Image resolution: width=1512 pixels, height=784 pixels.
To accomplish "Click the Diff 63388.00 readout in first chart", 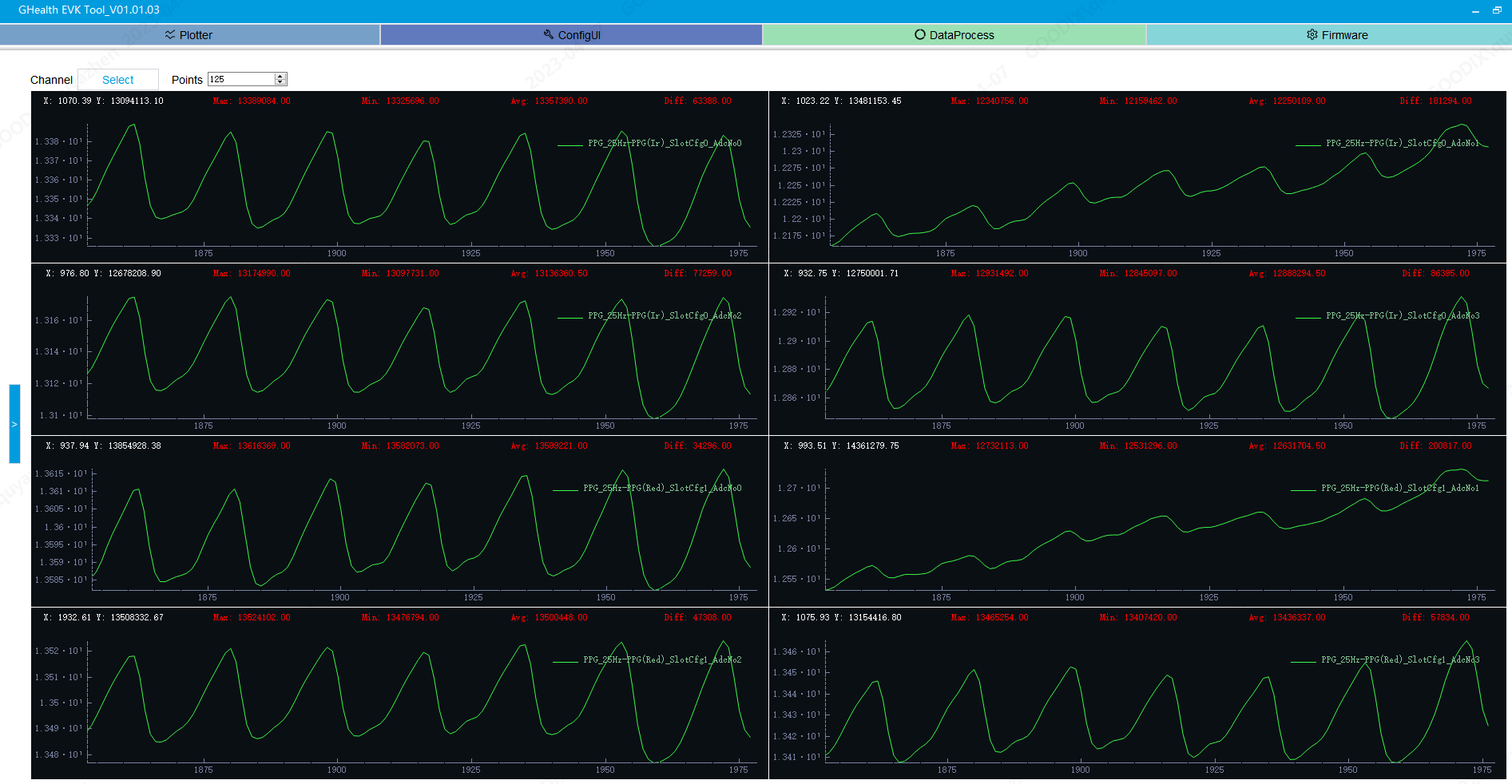I will tap(697, 101).
